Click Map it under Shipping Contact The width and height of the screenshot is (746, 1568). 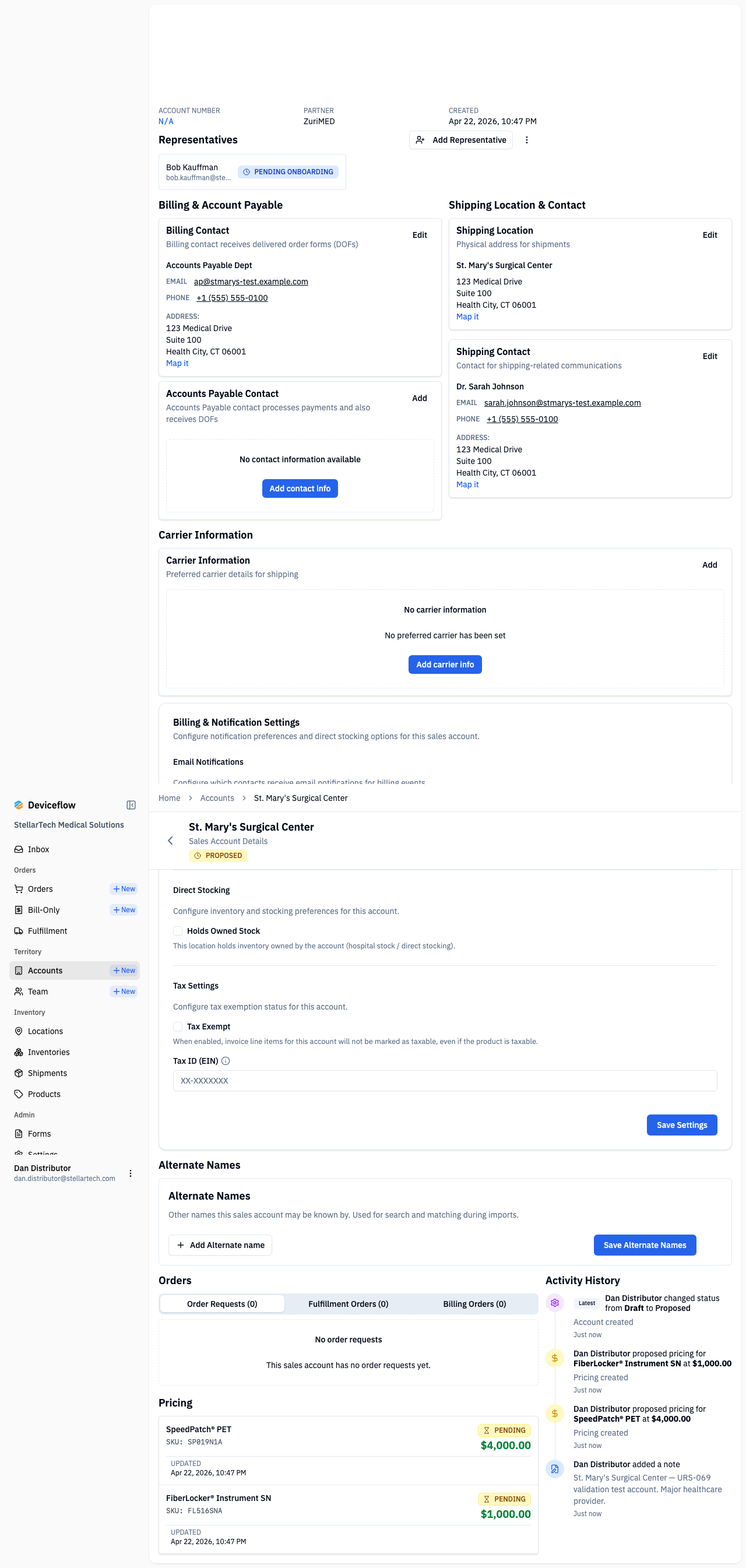tap(467, 484)
